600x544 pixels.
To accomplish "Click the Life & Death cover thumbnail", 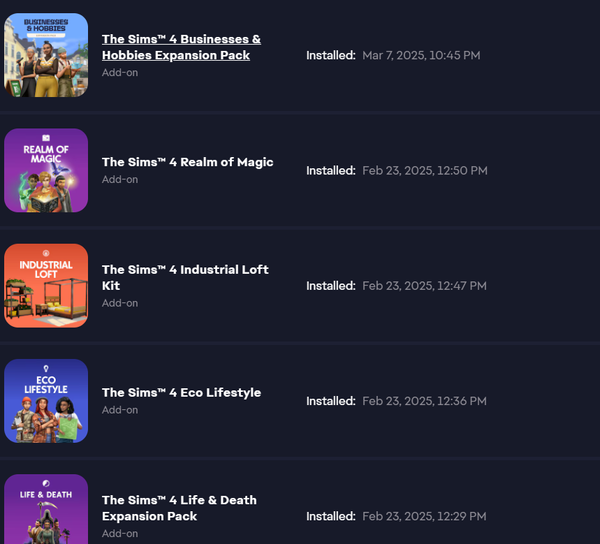I will pos(46,509).
